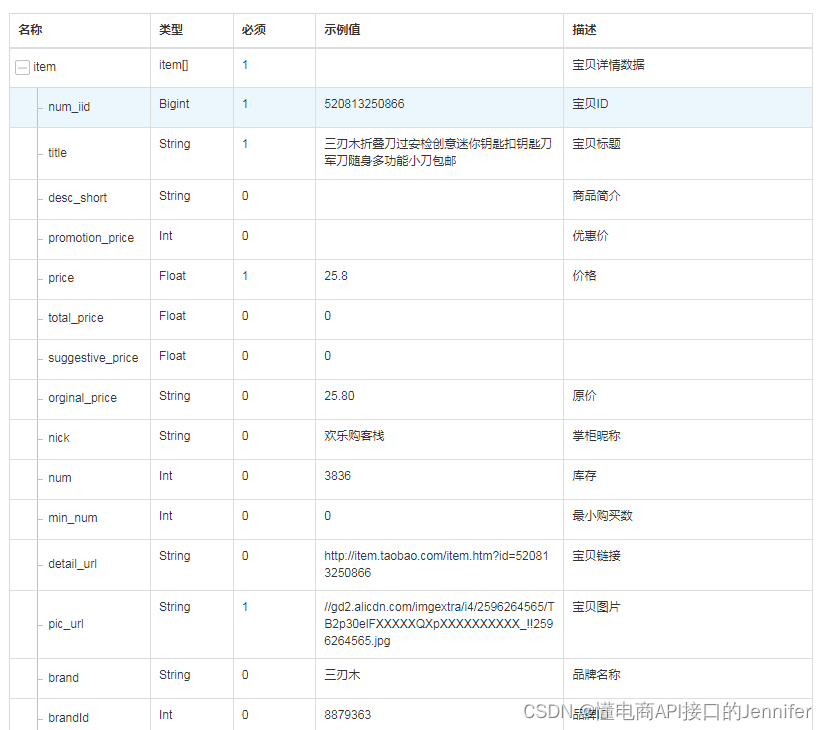Click the 掌柜昵称 description
827x730 pixels.
[x=597, y=436]
